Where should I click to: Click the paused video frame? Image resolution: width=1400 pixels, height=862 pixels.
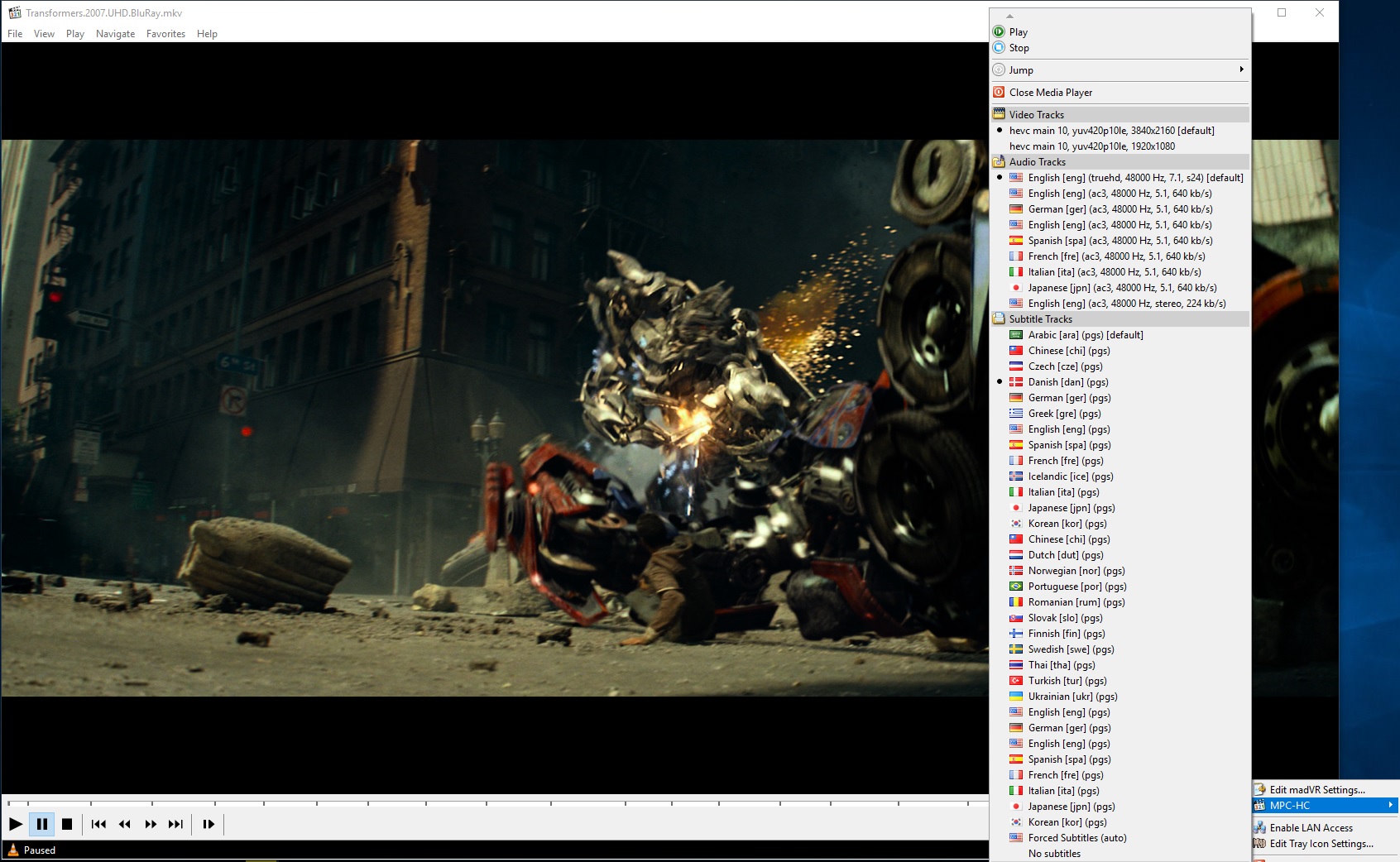point(495,418)
